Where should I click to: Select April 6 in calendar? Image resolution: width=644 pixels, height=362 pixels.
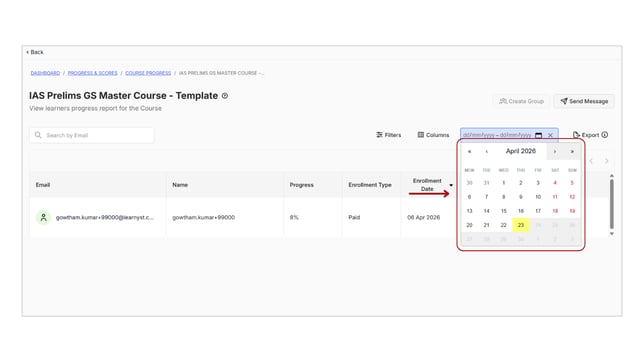click(x=469, y=197)
